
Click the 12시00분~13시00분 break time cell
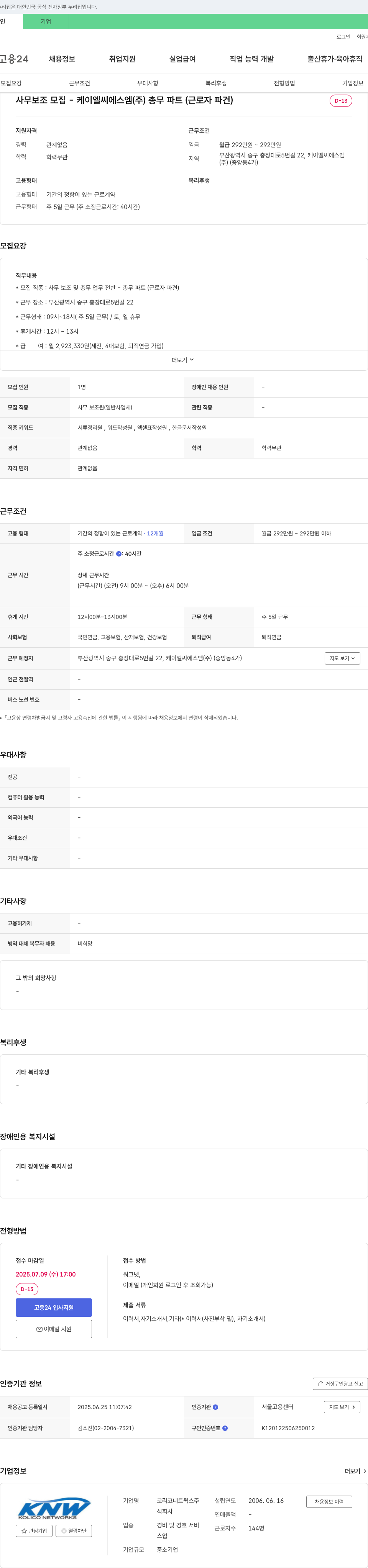click(x=102, y=617)
